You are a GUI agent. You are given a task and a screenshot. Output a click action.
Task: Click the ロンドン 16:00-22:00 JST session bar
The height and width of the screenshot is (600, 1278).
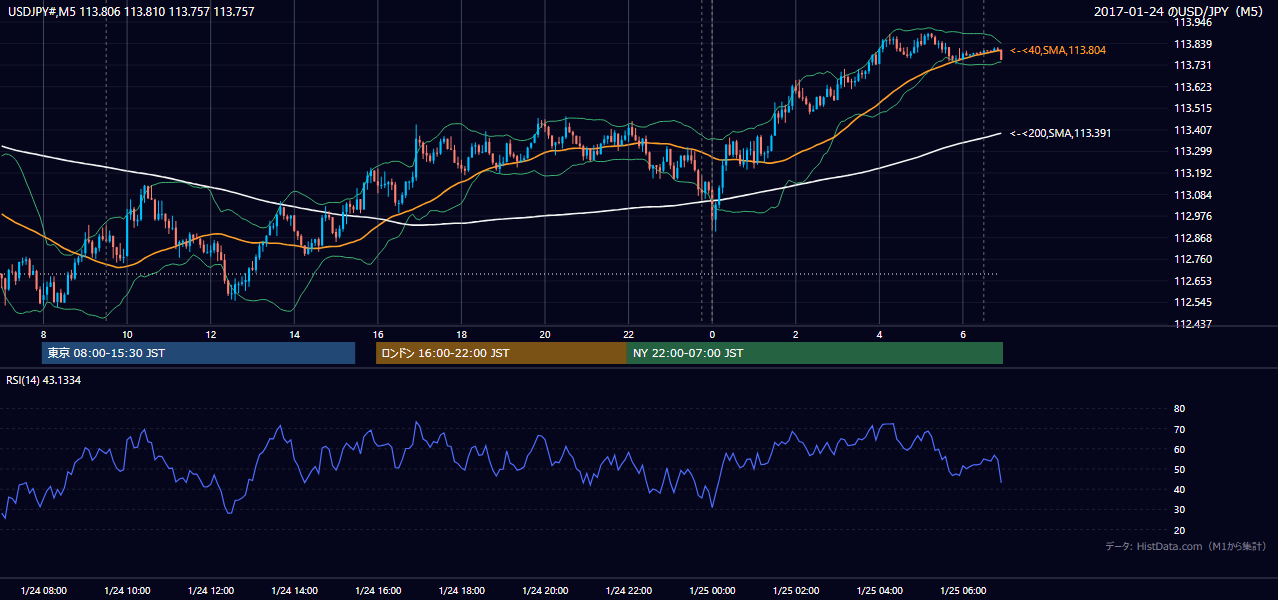501,353
